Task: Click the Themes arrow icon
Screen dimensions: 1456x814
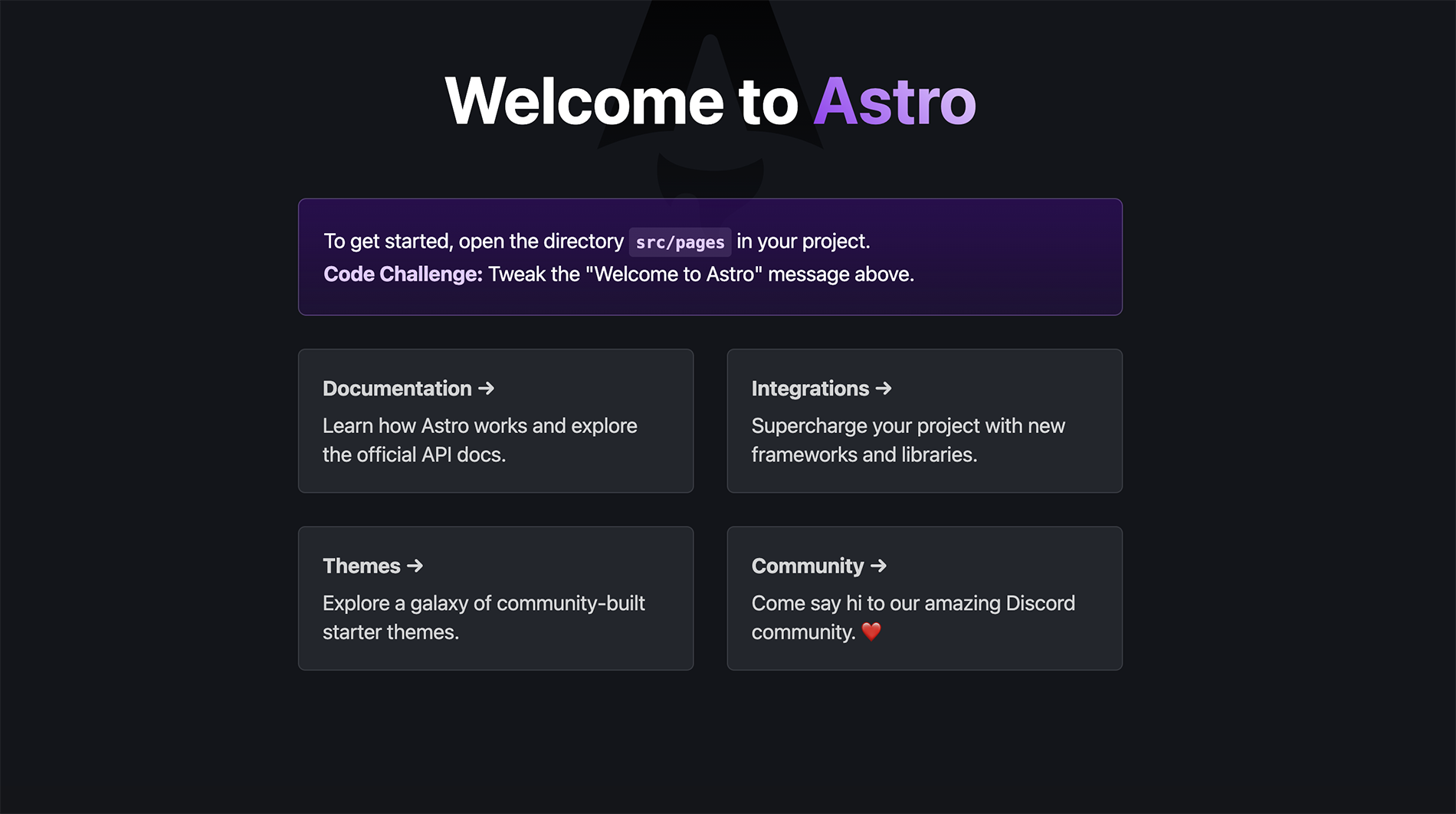Action: (x=415, y=566)
